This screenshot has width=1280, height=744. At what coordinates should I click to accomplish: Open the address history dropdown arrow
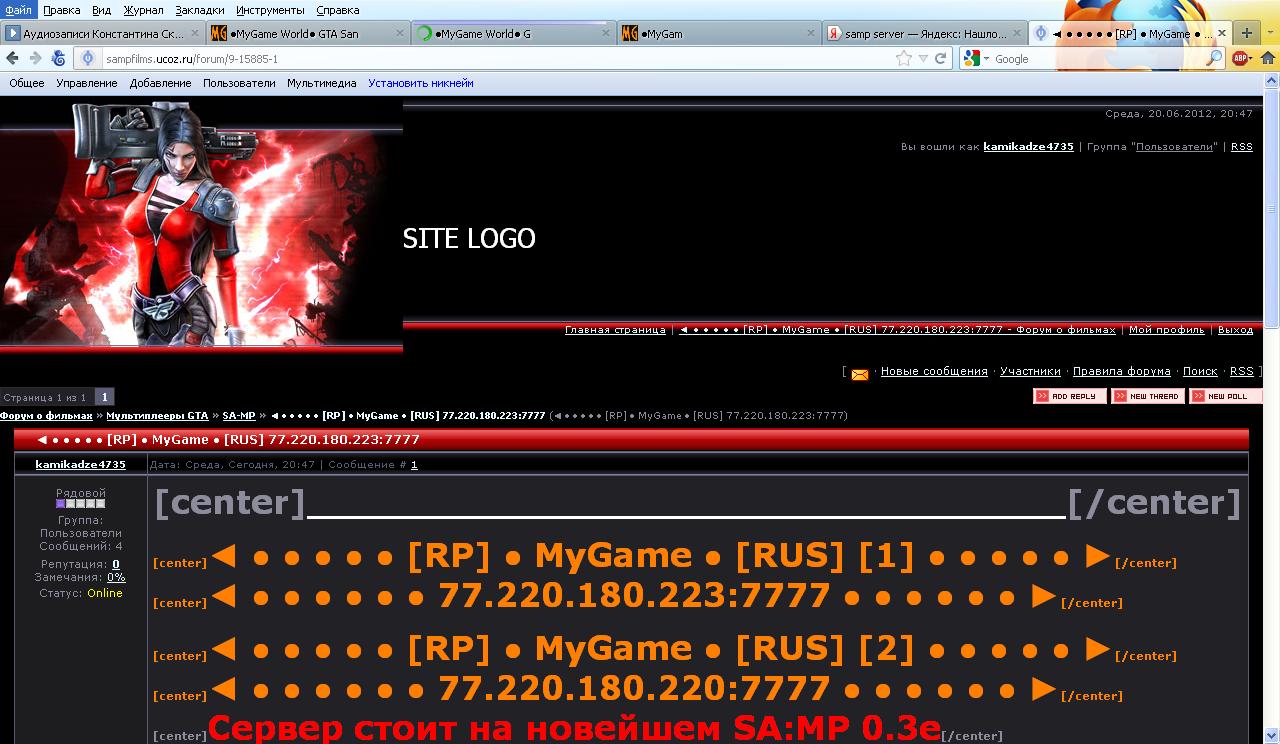tap(923, 59)
